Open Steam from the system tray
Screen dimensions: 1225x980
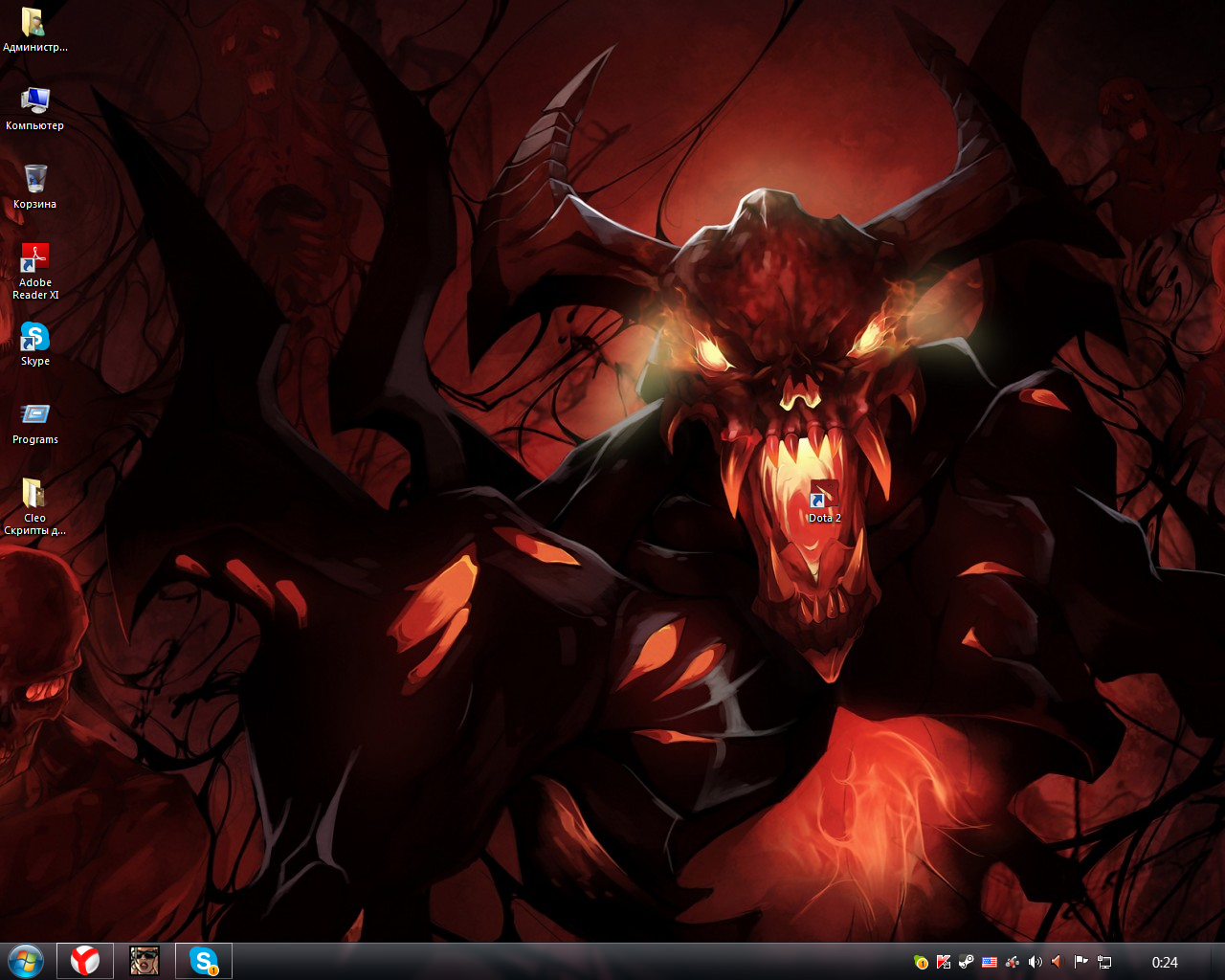click(967, 962)
